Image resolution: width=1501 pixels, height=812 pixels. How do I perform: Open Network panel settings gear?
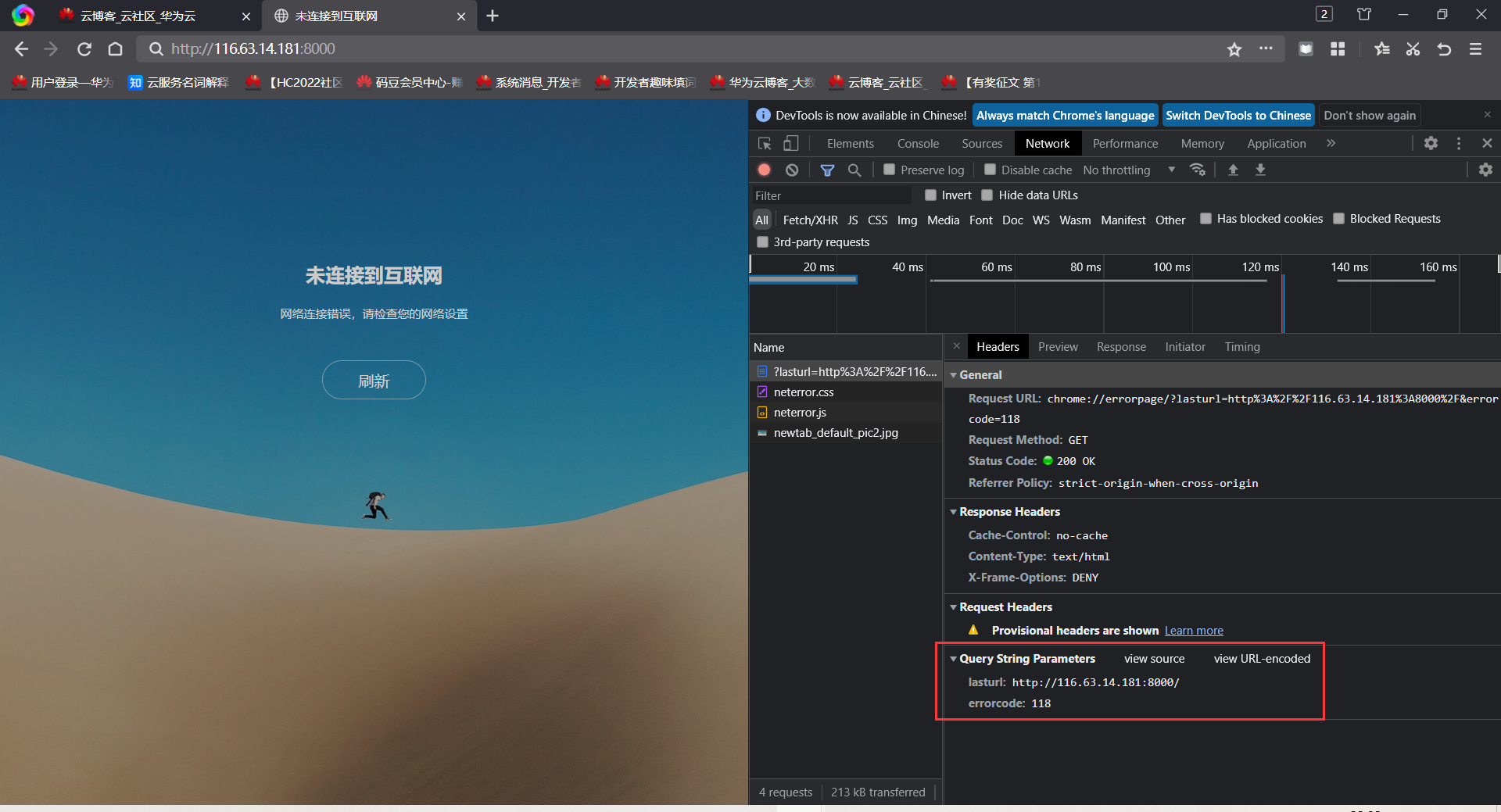pyautogui.click(x=1485, y=170)
